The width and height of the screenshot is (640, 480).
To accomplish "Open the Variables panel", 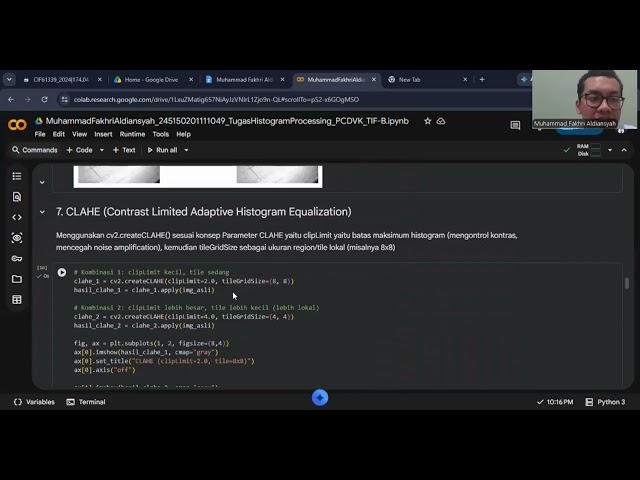I will pyautogui.click(x=34, y=402).
